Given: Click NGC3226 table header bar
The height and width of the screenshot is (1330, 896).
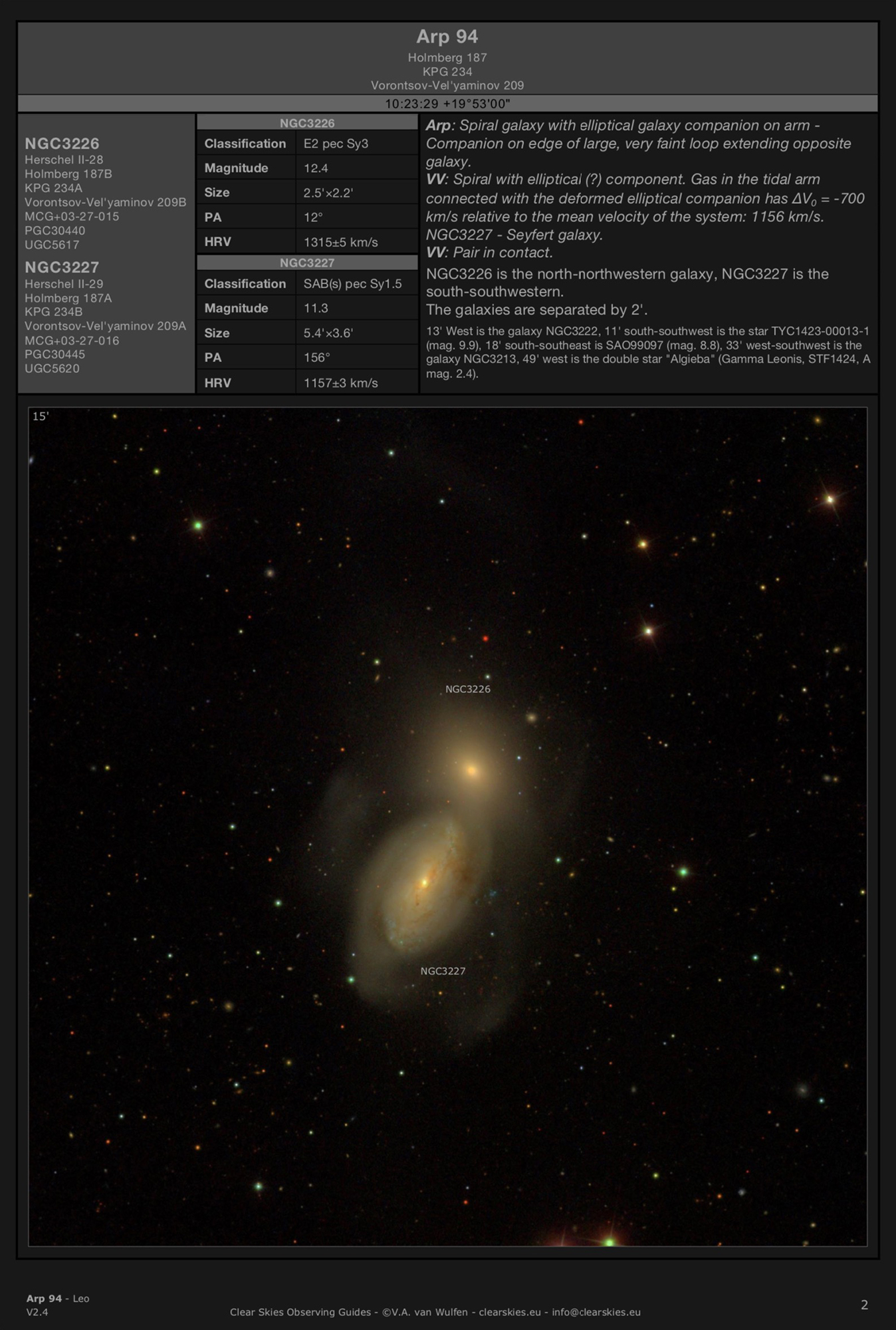Looking at the screenshot, I should pyautogui.click(x=307, y=123).
